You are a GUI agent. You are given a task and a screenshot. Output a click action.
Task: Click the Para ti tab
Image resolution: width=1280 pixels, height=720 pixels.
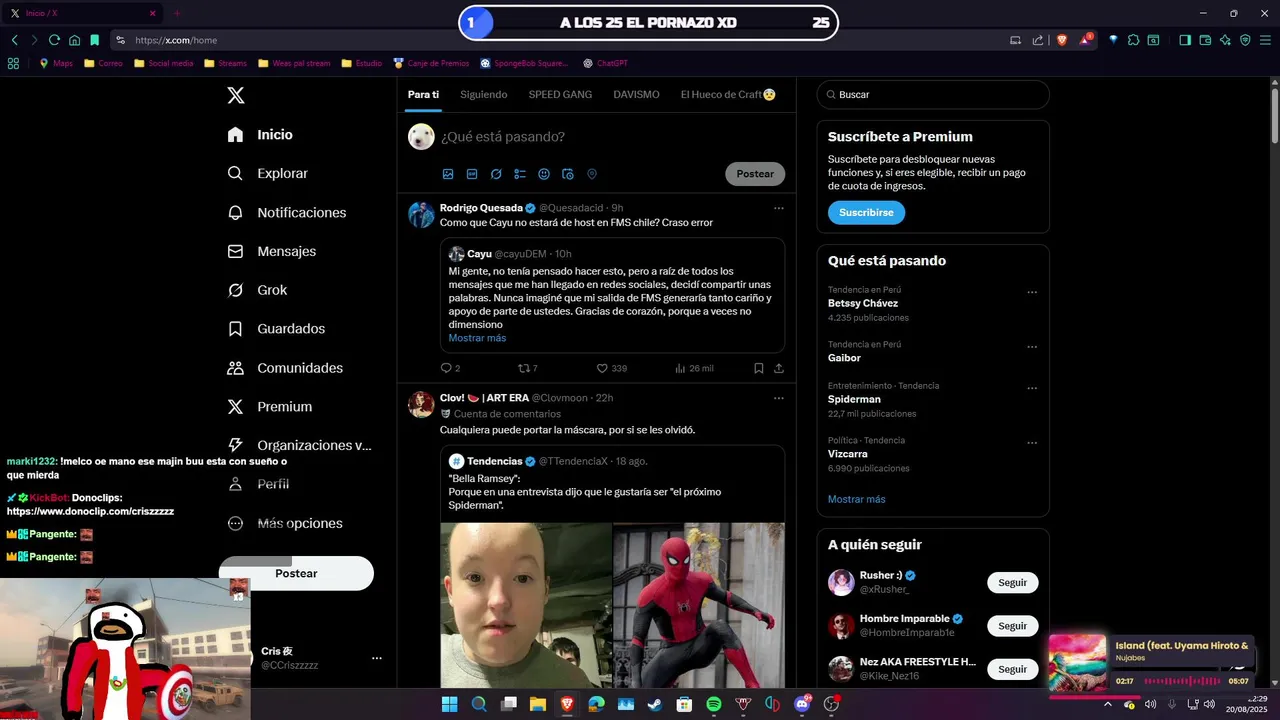pyautogui.click(x=423, y=94)
